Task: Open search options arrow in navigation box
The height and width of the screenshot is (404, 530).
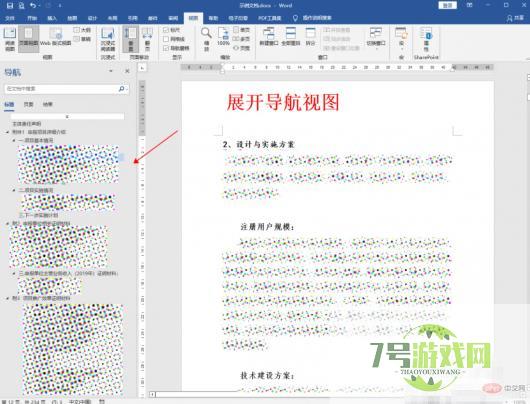Action: (x=127, y=89)
